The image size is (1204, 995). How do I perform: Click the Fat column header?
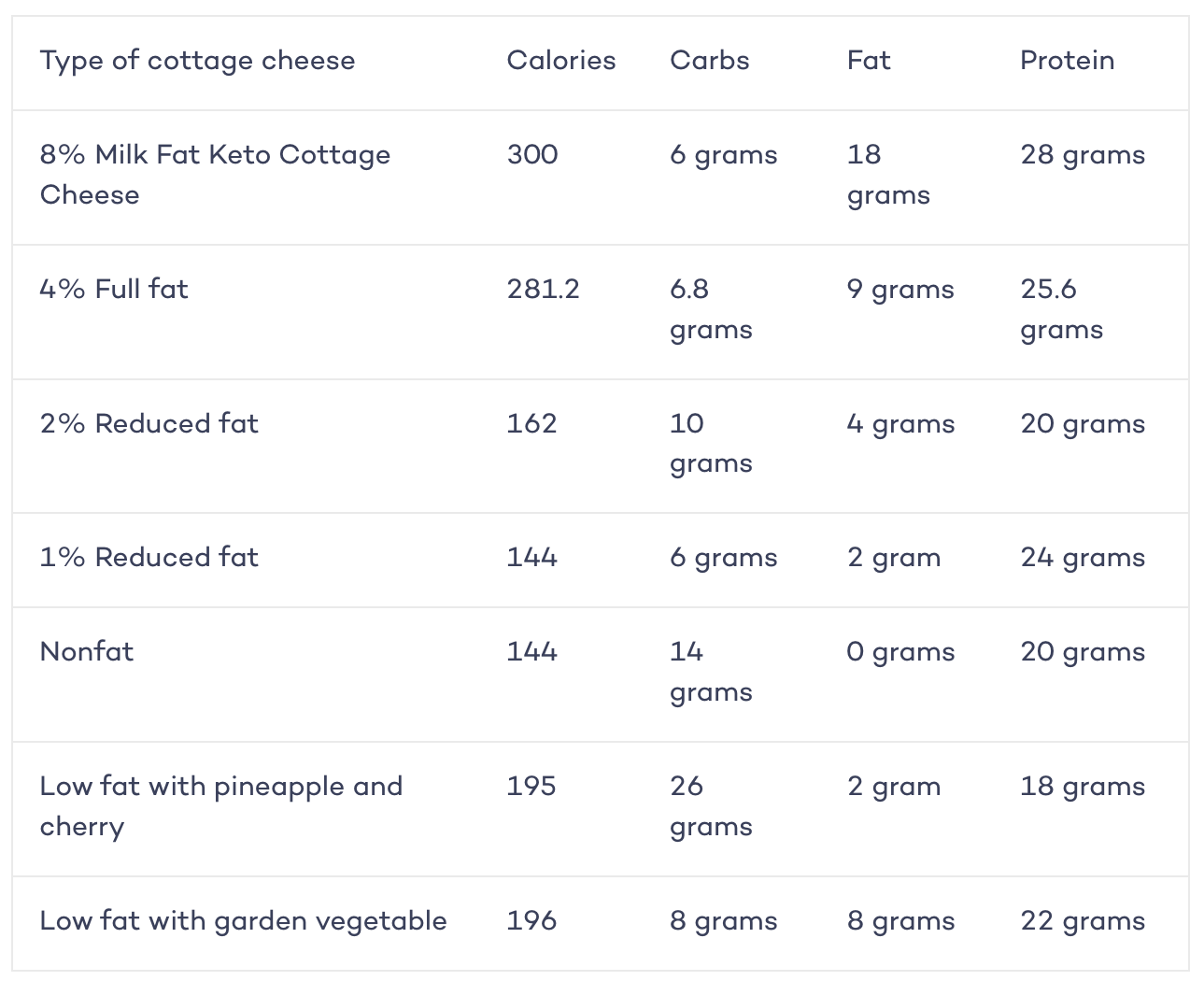point(868,61)
